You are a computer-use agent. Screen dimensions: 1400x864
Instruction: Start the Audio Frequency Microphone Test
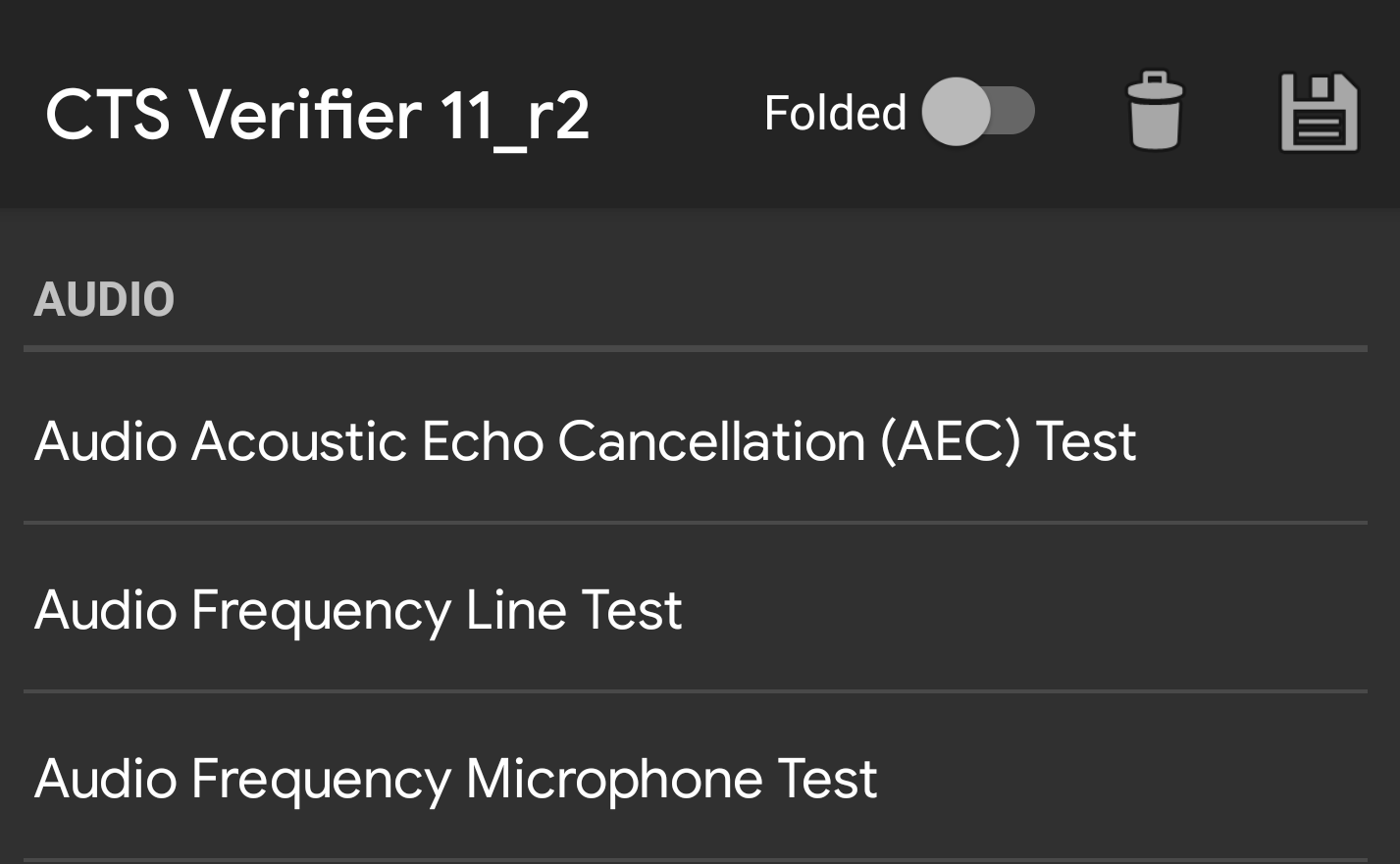pos(456,779)
